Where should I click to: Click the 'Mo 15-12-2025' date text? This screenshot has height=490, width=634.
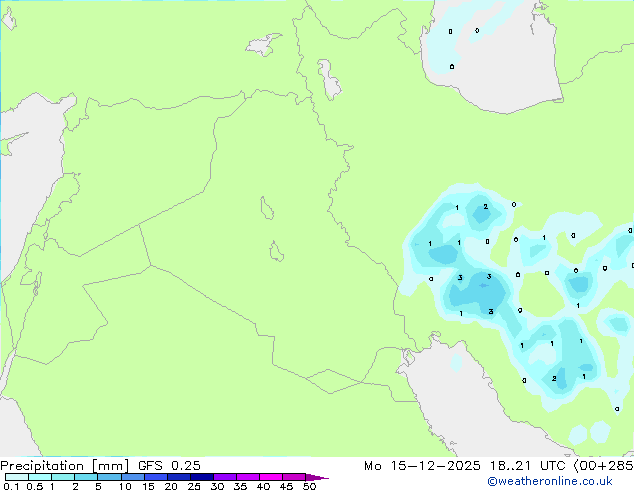(x=422, y=466)
